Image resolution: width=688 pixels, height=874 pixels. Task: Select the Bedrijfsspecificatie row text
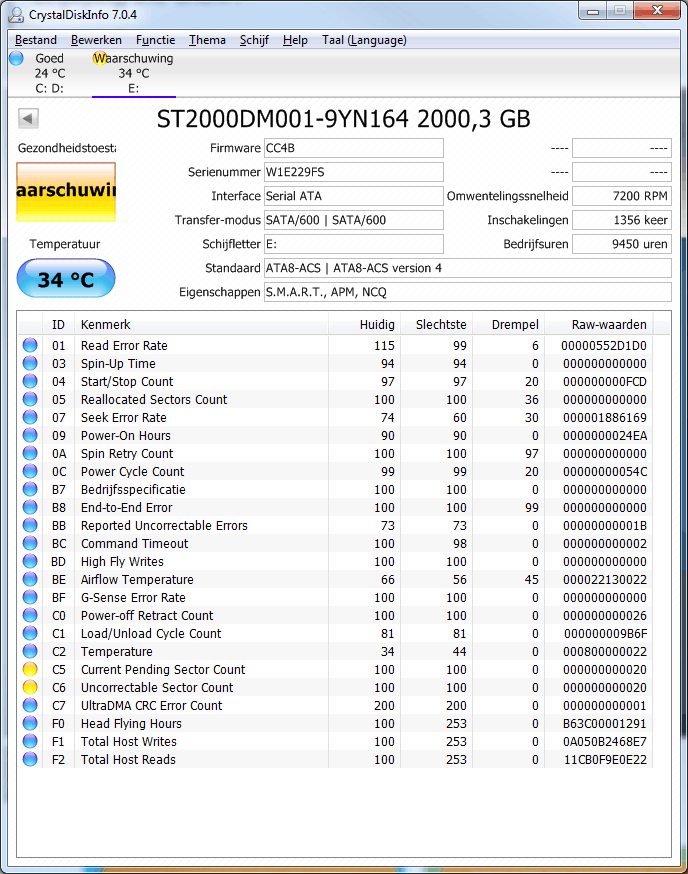pyautogui.click(x=133, y=489)
